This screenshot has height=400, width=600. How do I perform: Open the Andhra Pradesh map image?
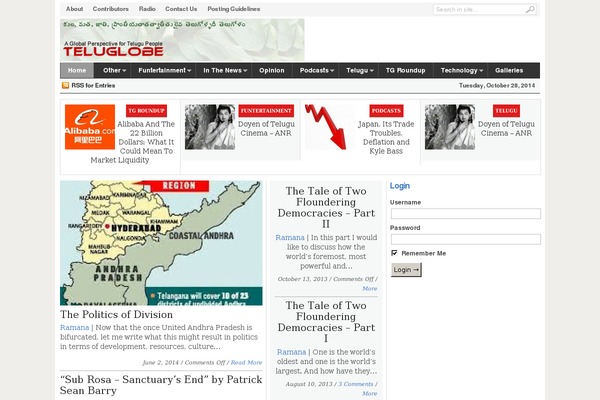tap(161, 243)
